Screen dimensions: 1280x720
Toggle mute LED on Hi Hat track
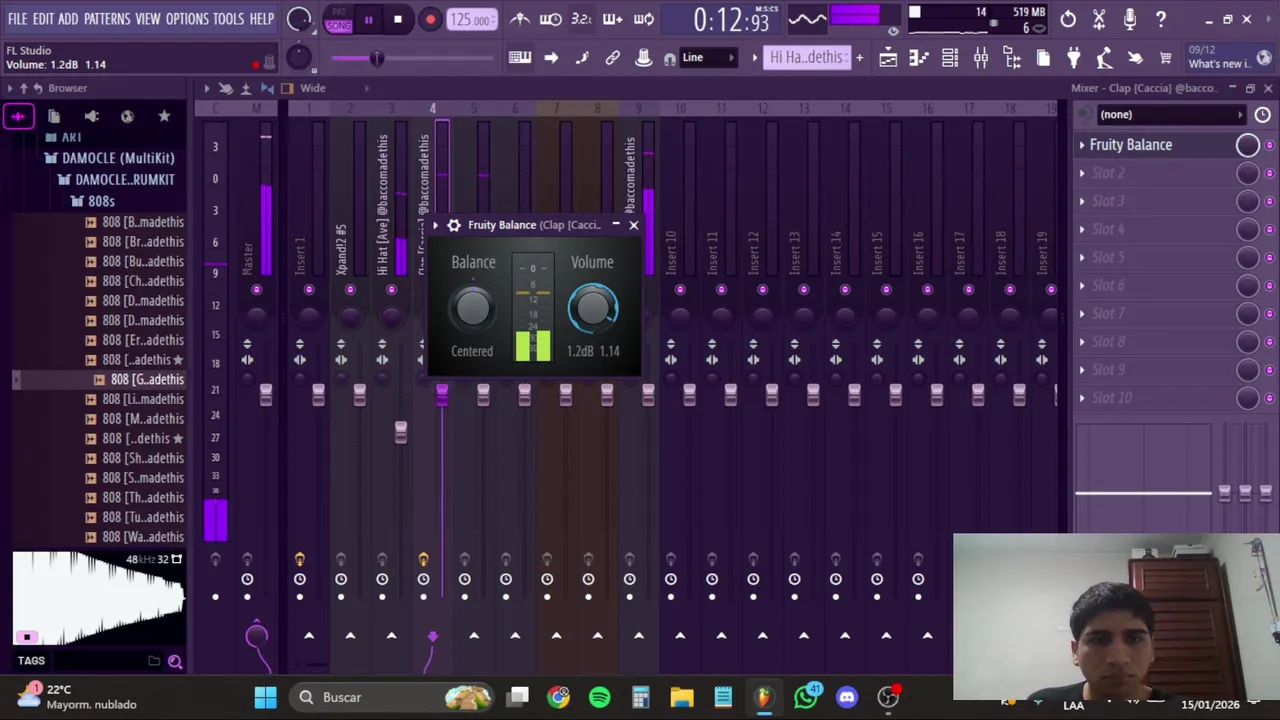[x=391, y=290]
